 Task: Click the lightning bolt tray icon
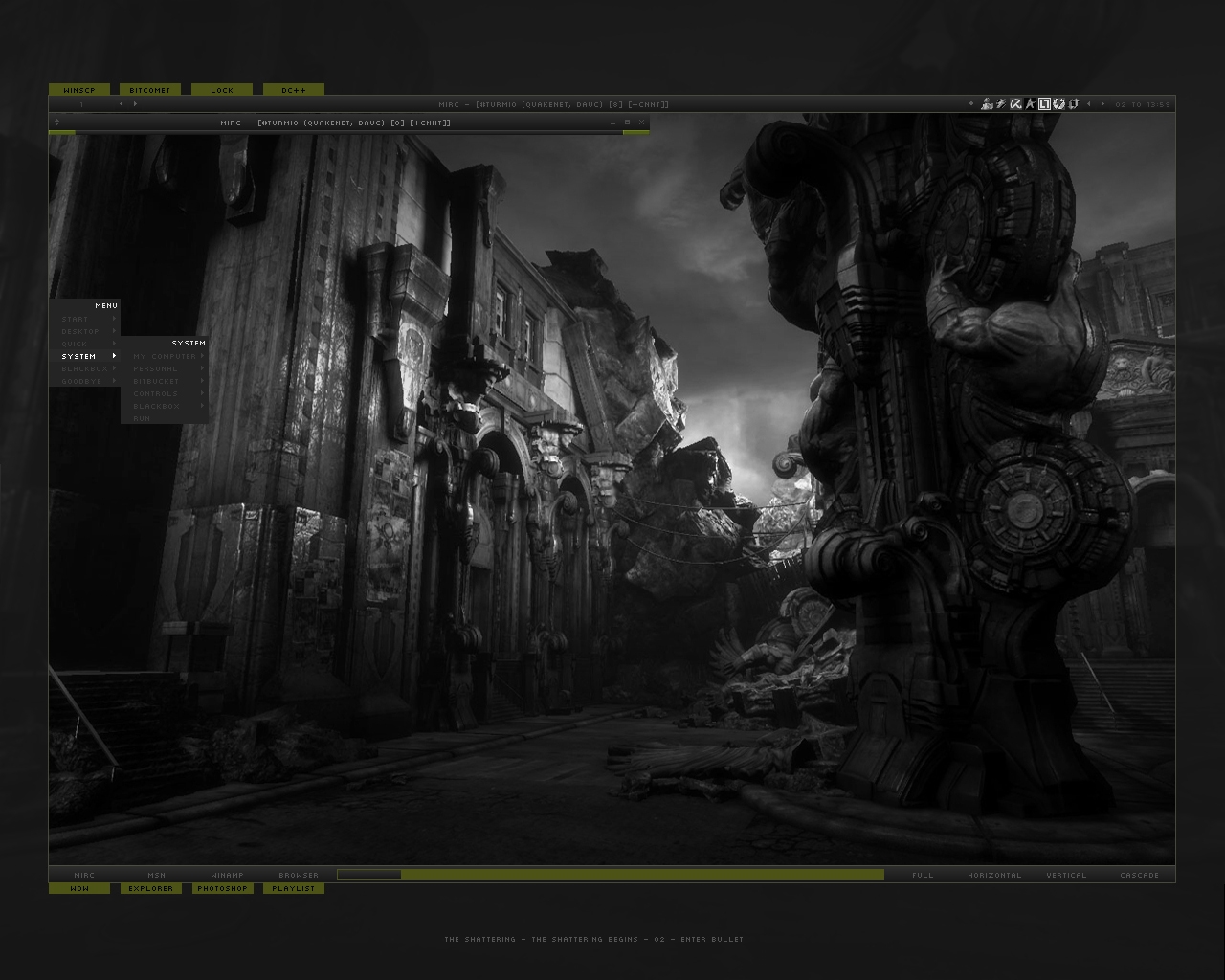(1001, 104)
